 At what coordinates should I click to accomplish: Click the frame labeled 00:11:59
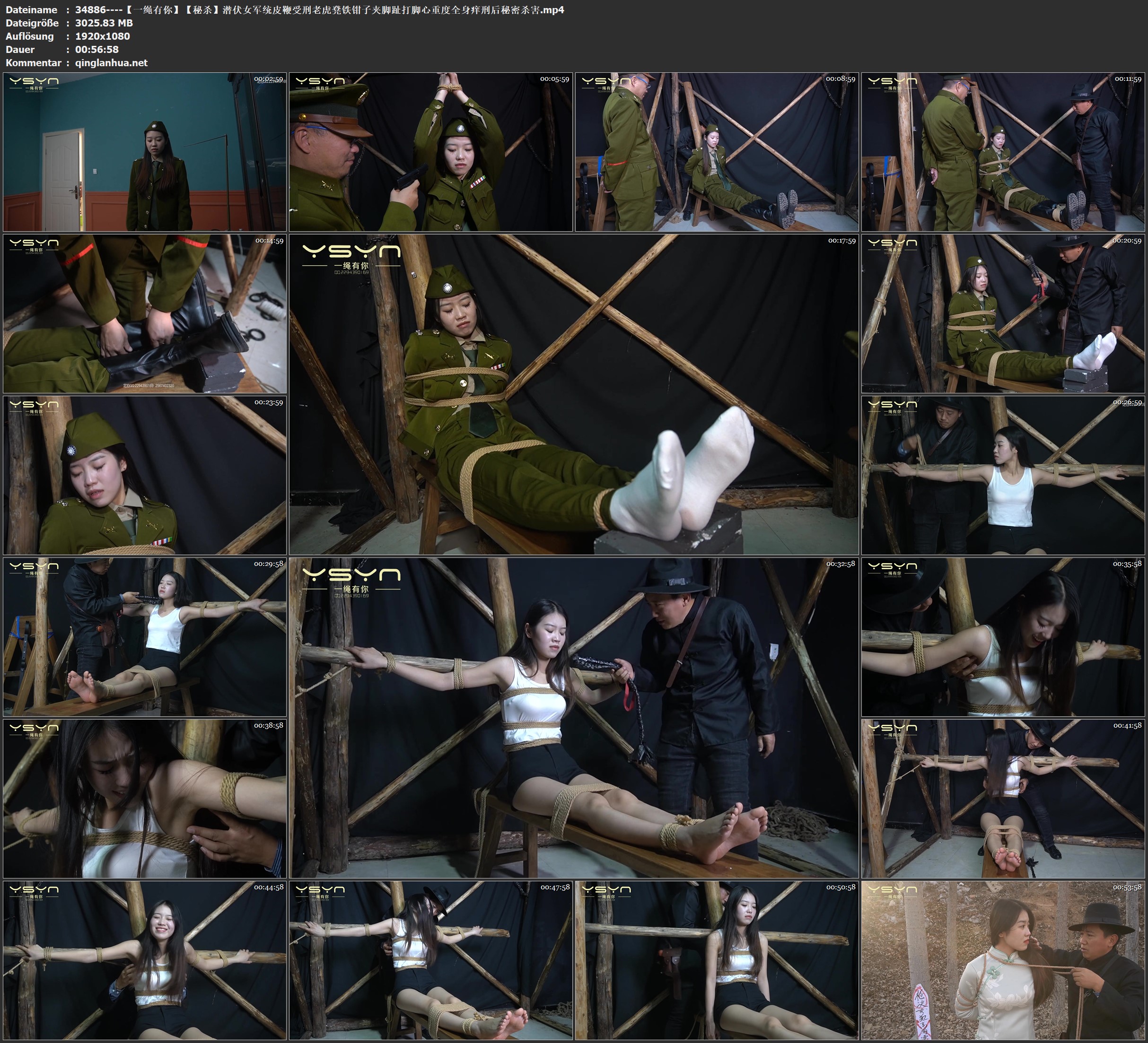[x=1003, y=152]
